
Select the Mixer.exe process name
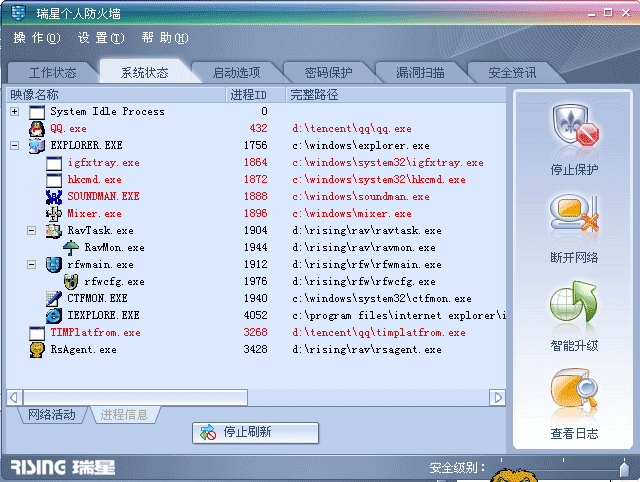(95, 213)
